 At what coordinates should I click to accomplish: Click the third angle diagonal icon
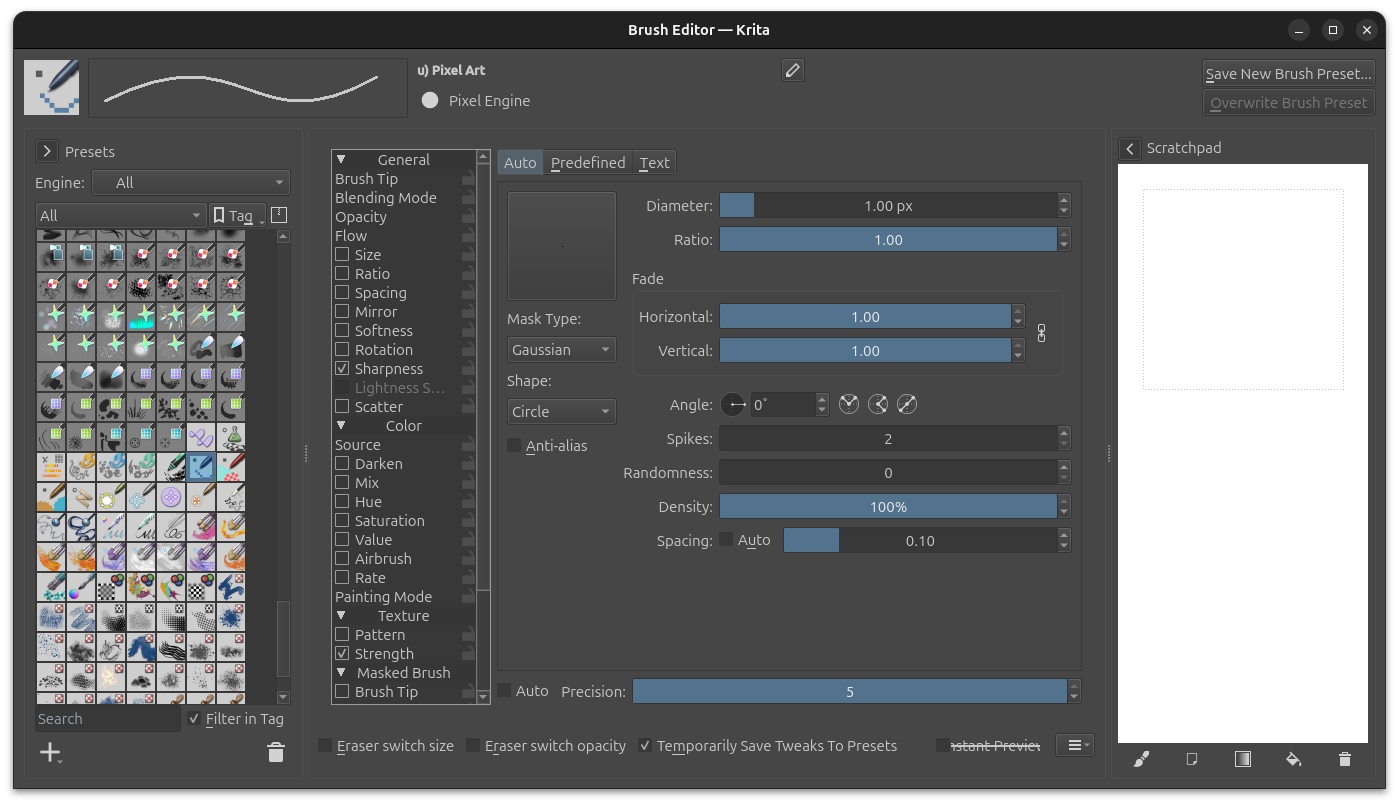pos(907,405)
